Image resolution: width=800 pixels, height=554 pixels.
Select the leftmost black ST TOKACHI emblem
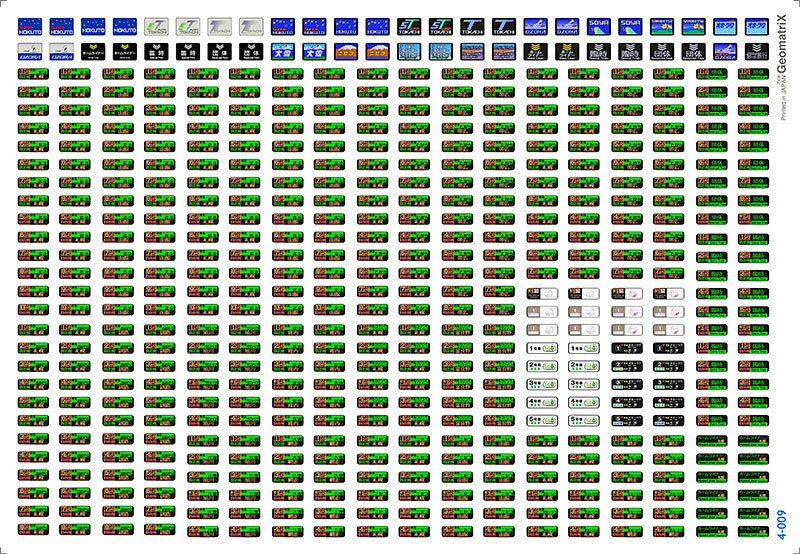tap(409, 26)
